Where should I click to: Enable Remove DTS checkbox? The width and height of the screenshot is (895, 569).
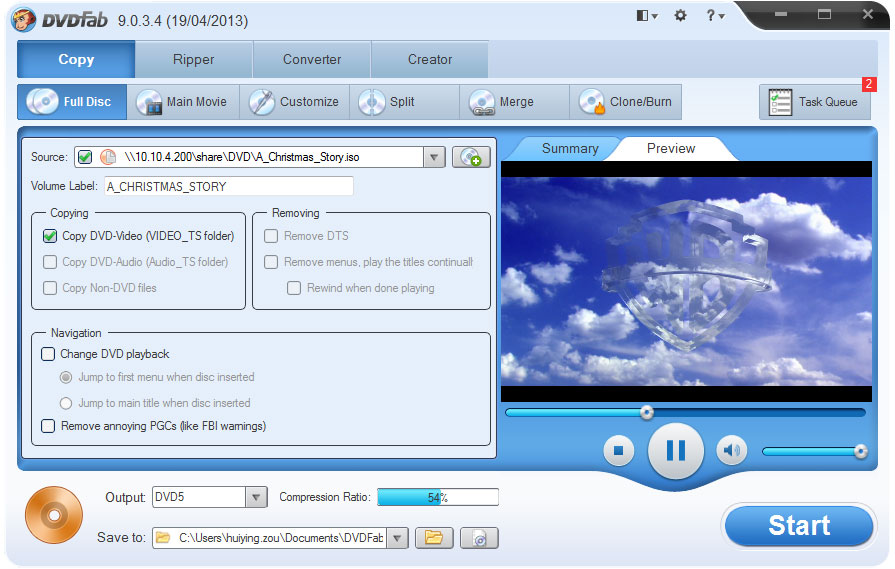click(271, 236)
